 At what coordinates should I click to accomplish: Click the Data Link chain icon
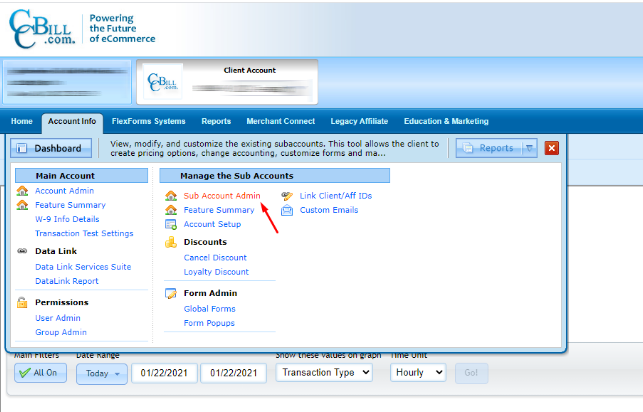(22, 251)
